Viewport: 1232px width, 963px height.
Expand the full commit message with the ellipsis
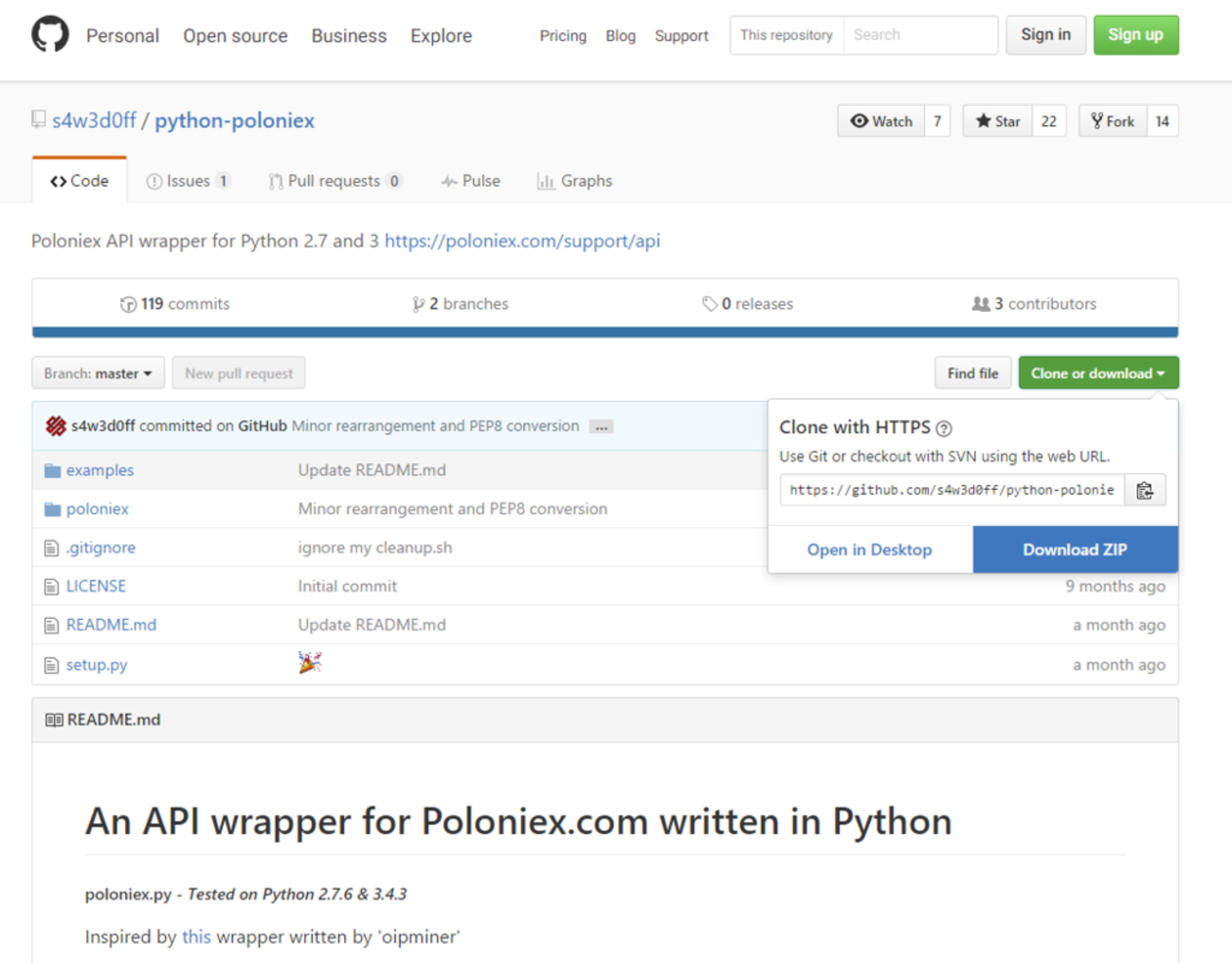tap(601, 427)
